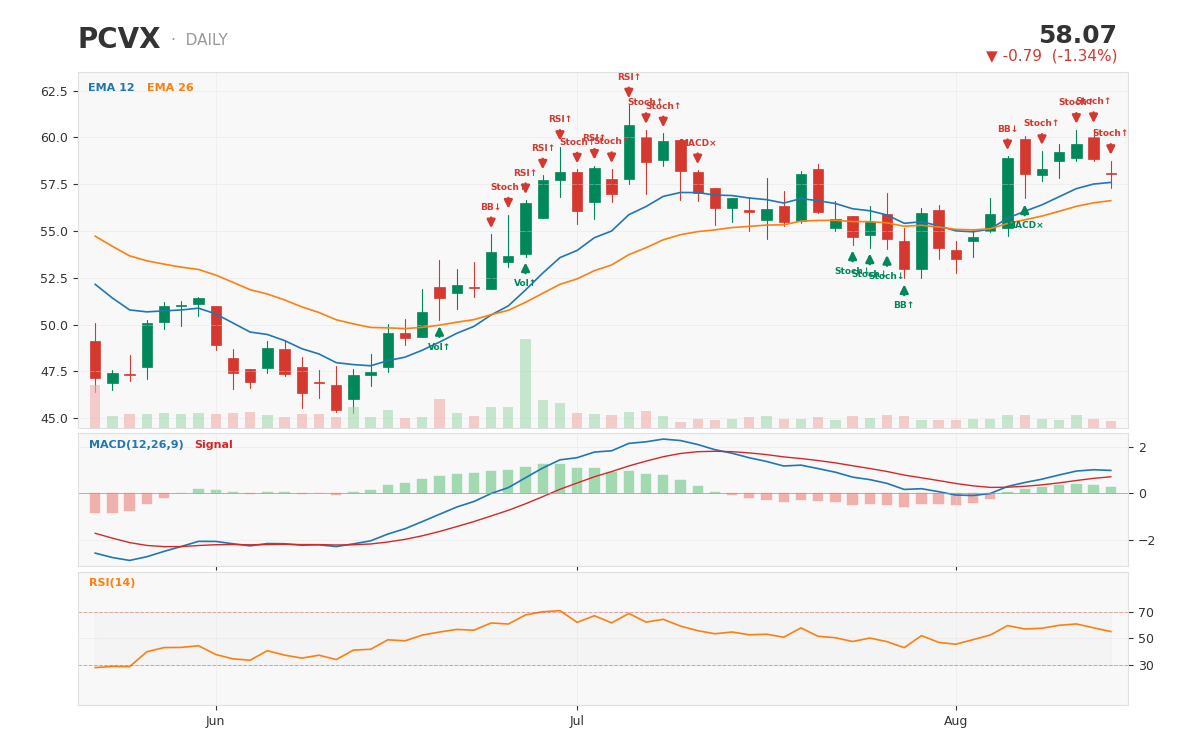Click the PCVX ticker symbol title
Viewport: 1200px width, 750px height.
(119, 40)
